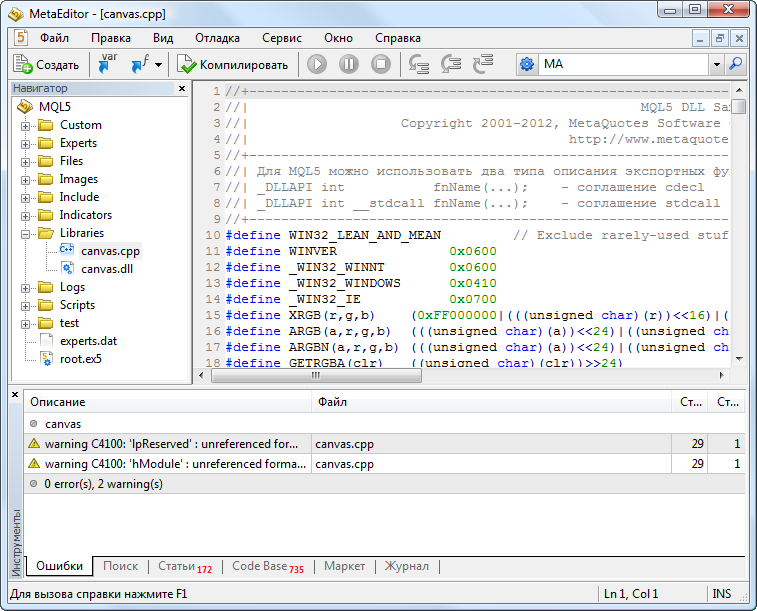This screenshot has width=757, height=611.
Task: Open the Сервис menu
Action: [282, 38]
